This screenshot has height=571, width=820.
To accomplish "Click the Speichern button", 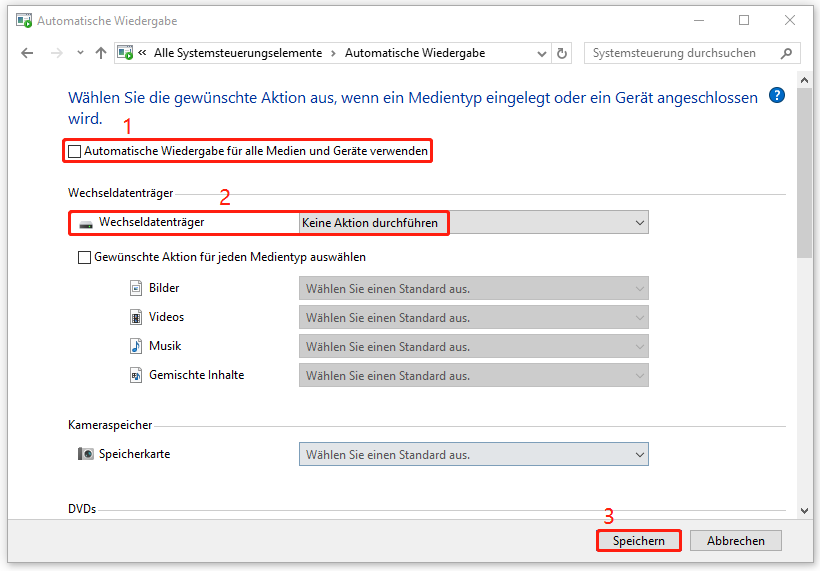I will click(639, 541).
